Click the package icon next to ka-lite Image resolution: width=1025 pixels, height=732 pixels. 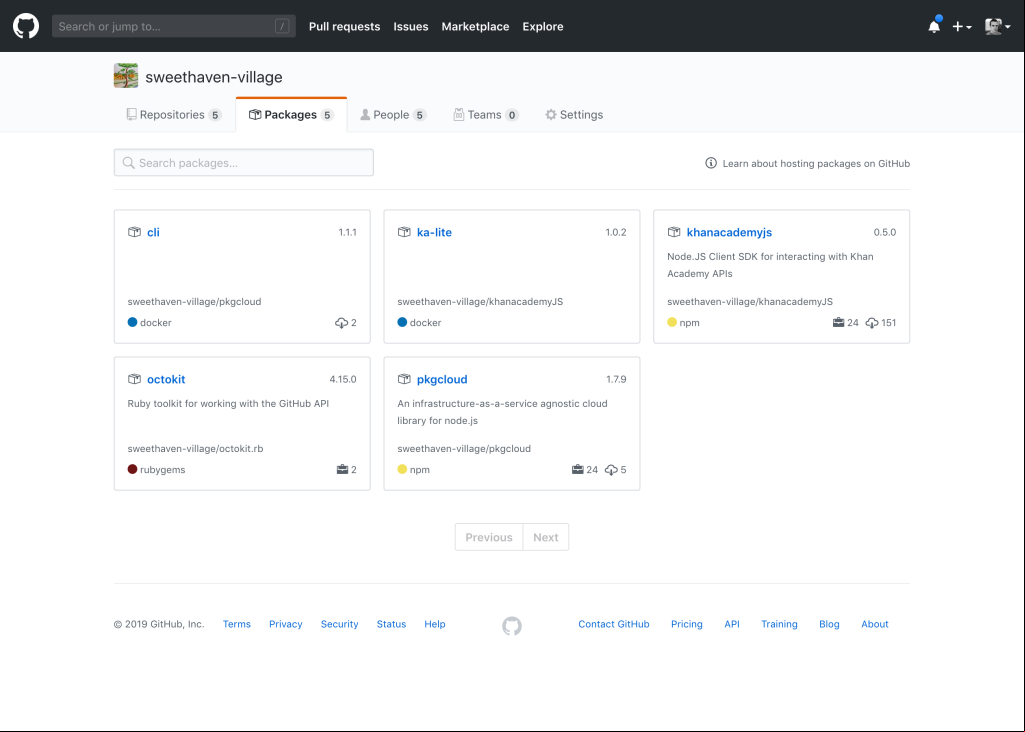(404, 232)
